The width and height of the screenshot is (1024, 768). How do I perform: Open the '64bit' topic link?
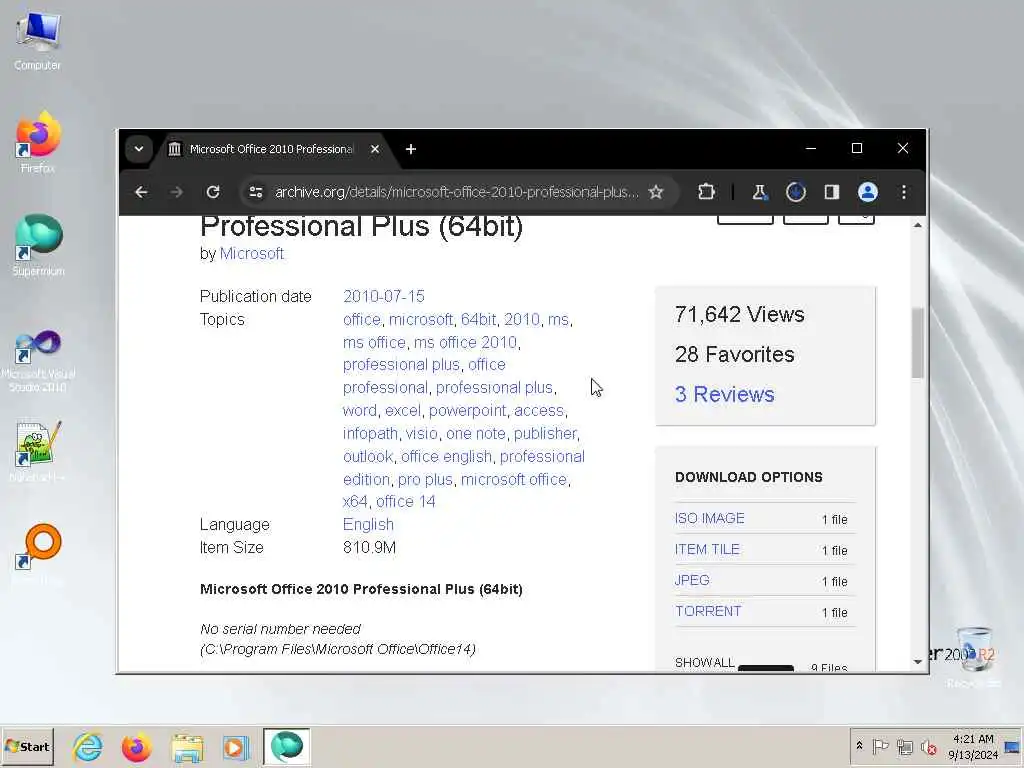point(479,319)
